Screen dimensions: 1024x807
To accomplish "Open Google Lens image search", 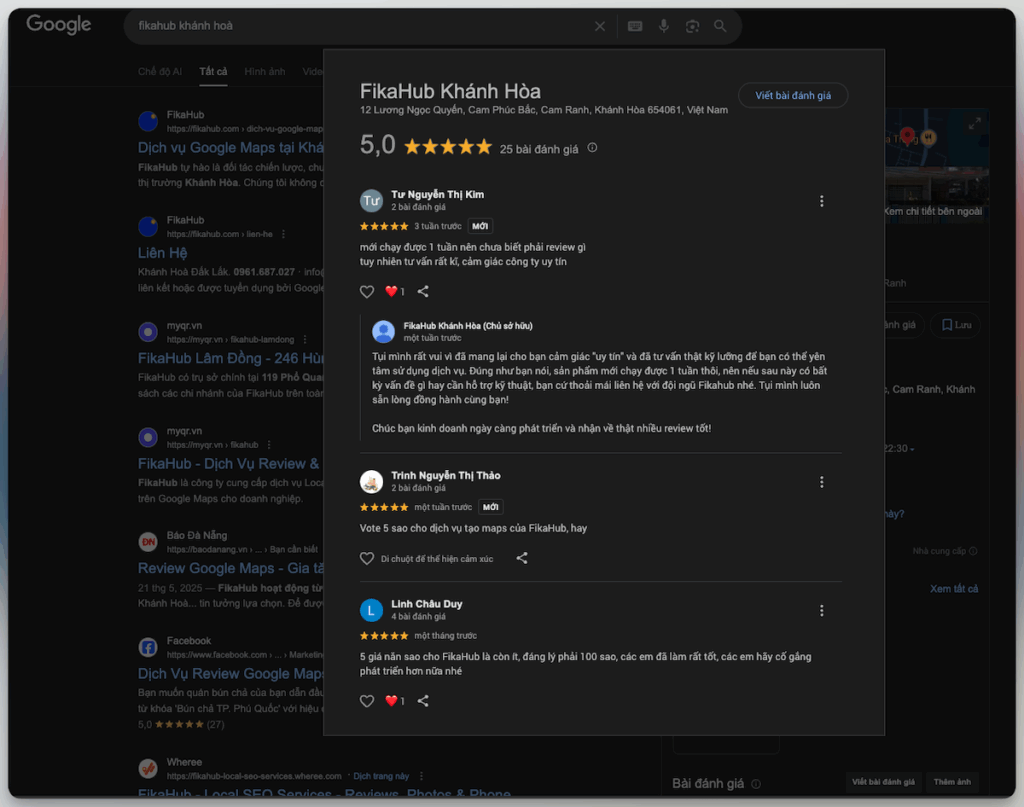I will point(692,26).
